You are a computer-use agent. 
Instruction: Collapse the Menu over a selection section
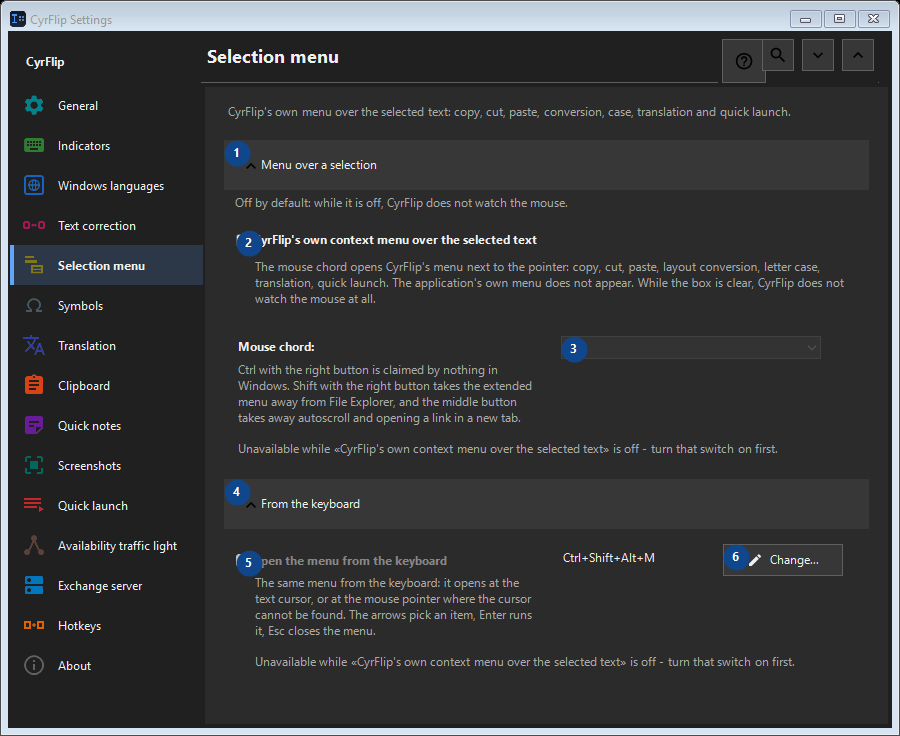point(546,165)
